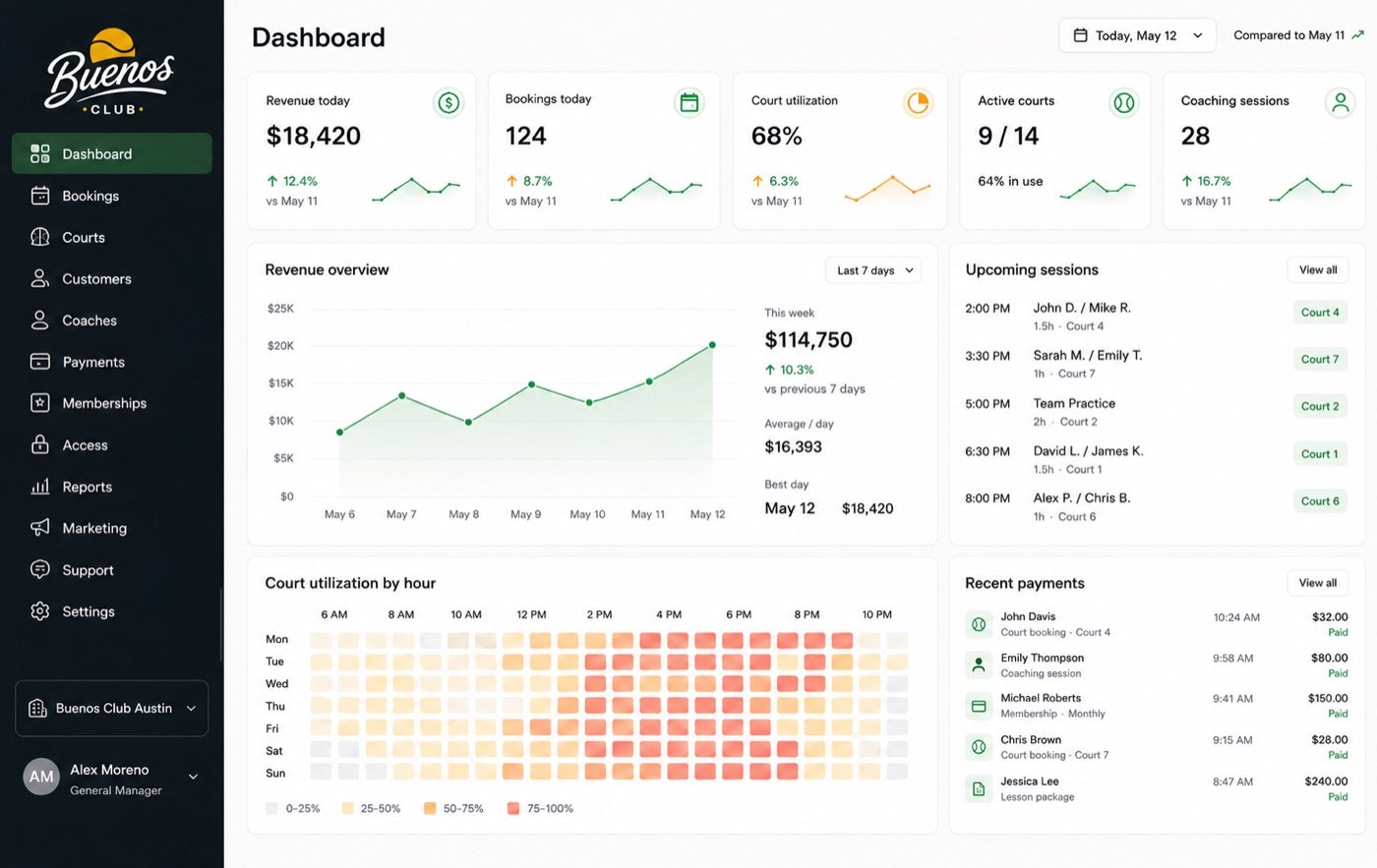The height and width of the screenshot is (868, 1377).
Task: Click the Access lock icon in sidebar
Action: pos(40,444)
